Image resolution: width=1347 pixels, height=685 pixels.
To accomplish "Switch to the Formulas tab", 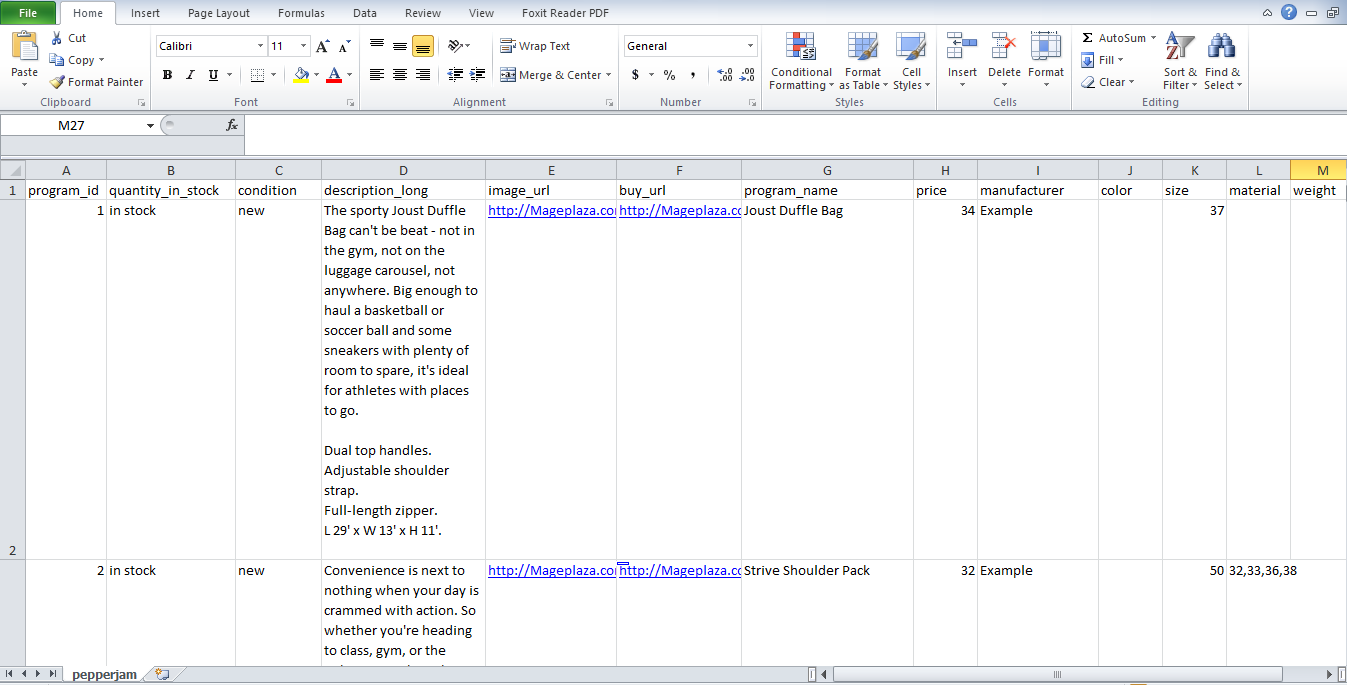I will [x=301, y=13].
